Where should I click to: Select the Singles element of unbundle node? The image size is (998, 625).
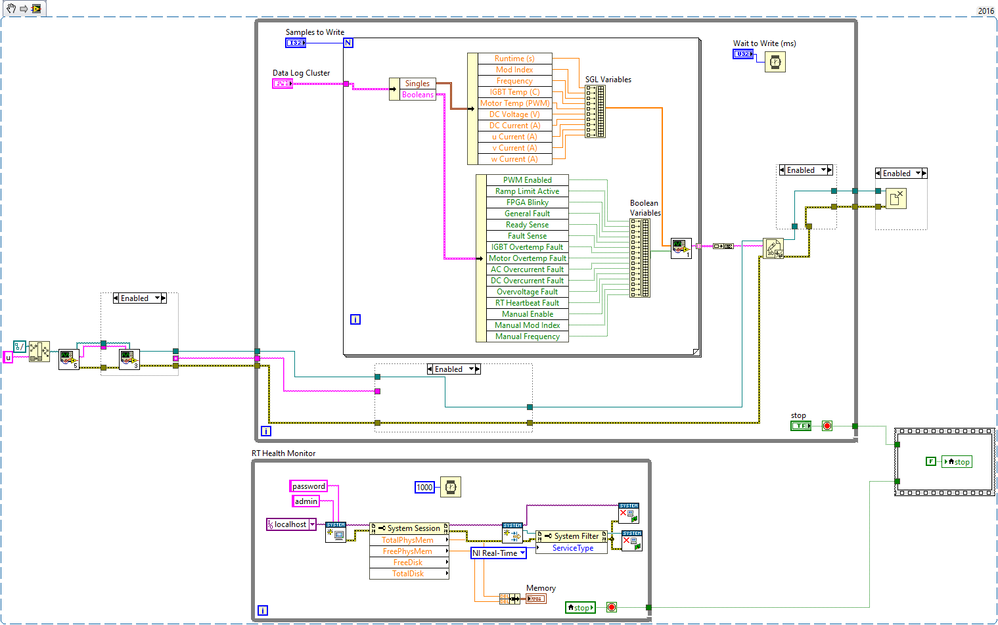(x=418, y=83)
